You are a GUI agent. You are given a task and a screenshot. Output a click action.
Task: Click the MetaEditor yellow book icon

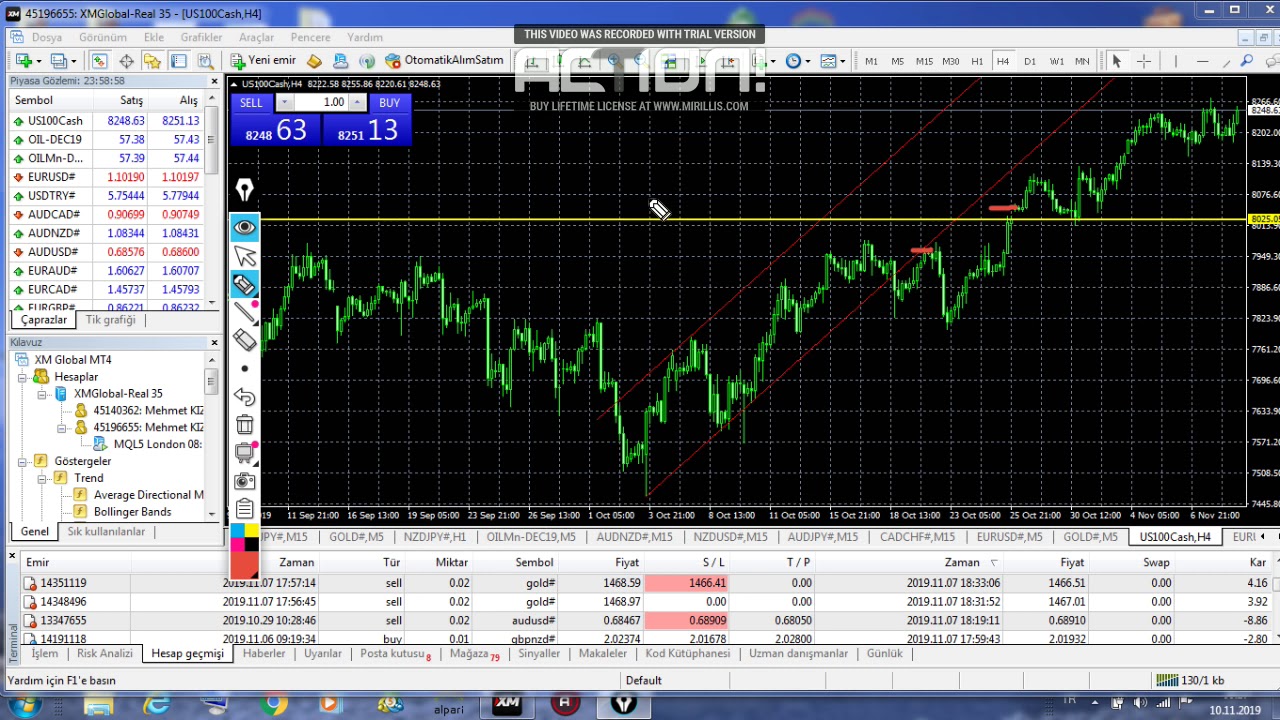[x=314, y=61]
